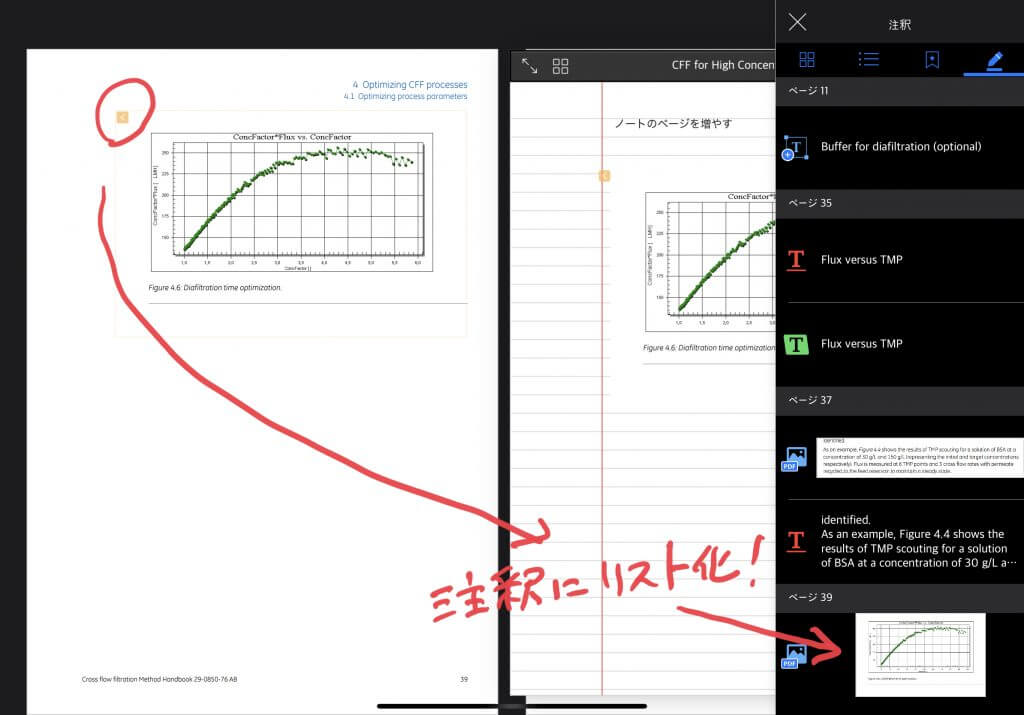Click the '4 Optimizing CFF processes' heading
Viewport: 1024px width, 715px height.
tap(409, 85)
